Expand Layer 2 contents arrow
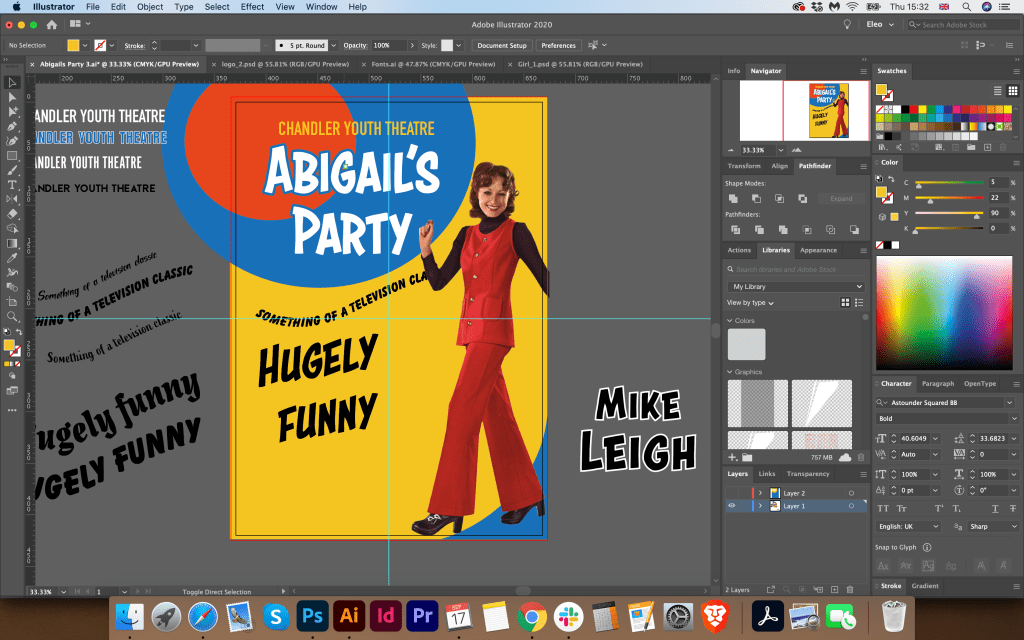This screenshot has width=1024, height=640. click(x=760, y=493)
